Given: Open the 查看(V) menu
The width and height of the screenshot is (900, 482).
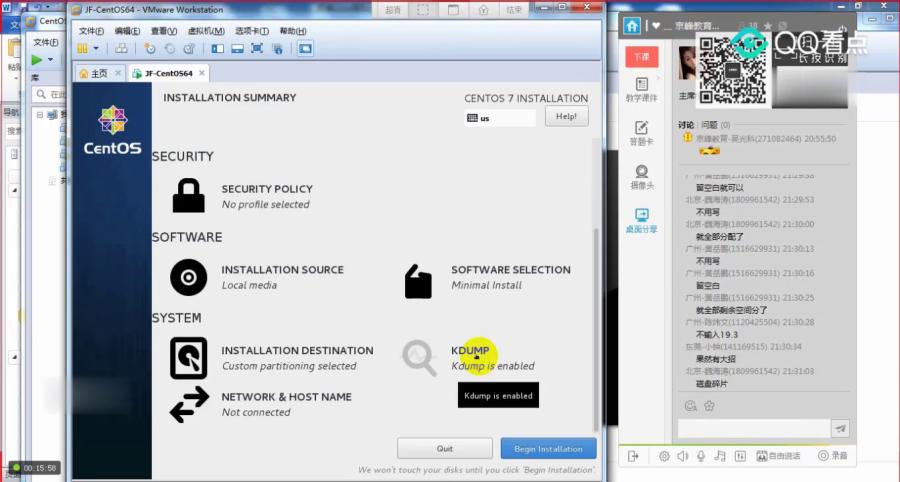Looking at the screenshot, I should click(164, 31).
